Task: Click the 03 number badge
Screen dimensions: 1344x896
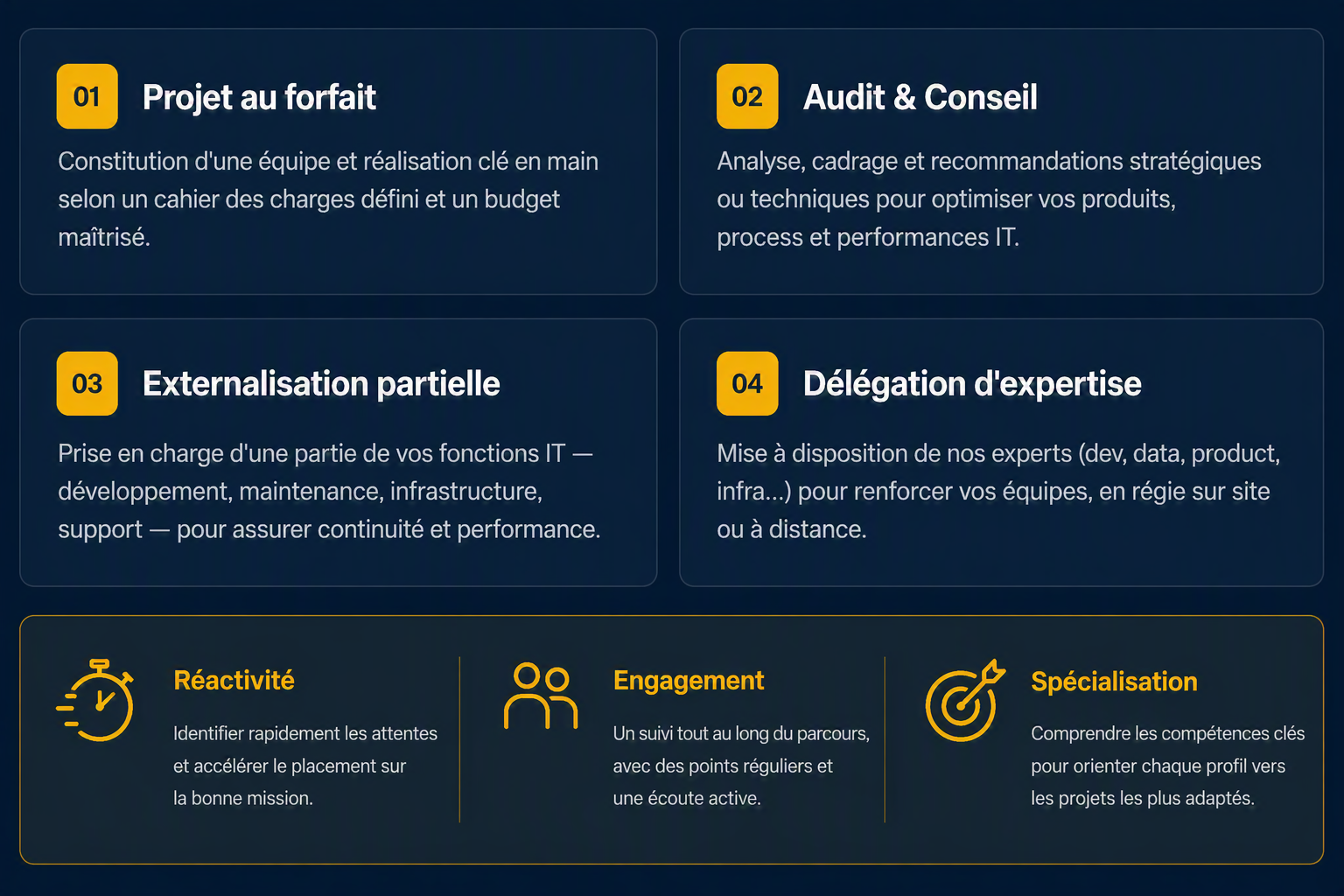Action: (x=87, y=383)
